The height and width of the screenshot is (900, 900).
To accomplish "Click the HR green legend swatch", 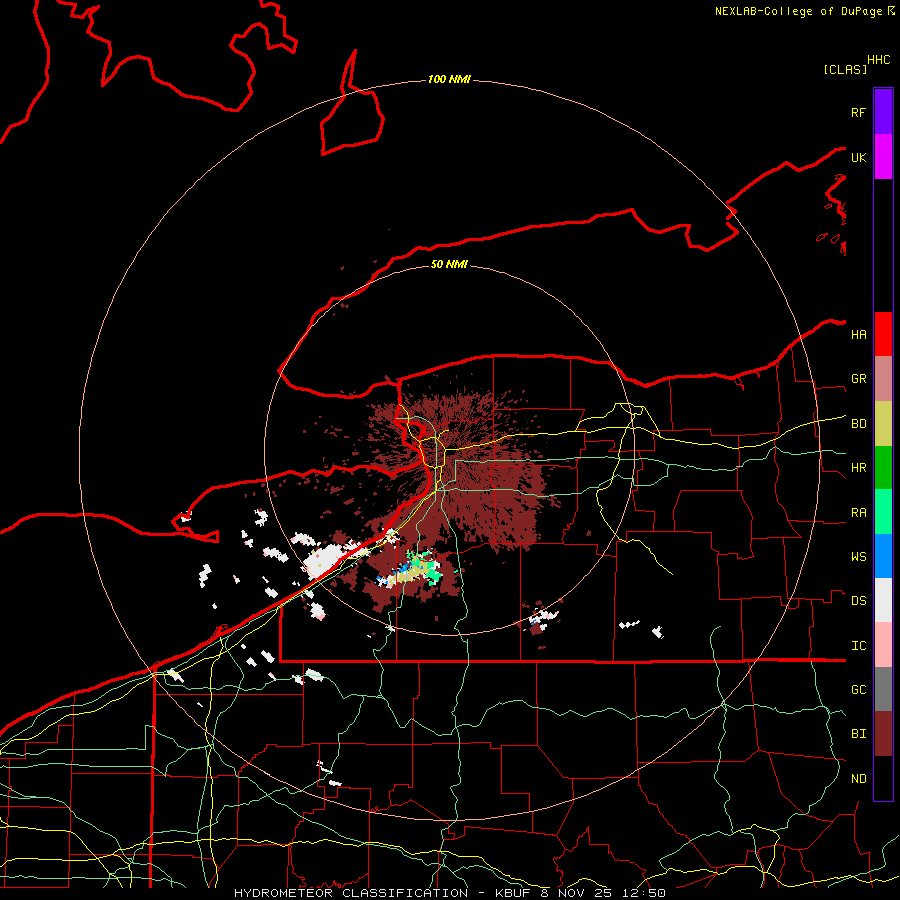I will pyautogui.click(x=883, y=468).
